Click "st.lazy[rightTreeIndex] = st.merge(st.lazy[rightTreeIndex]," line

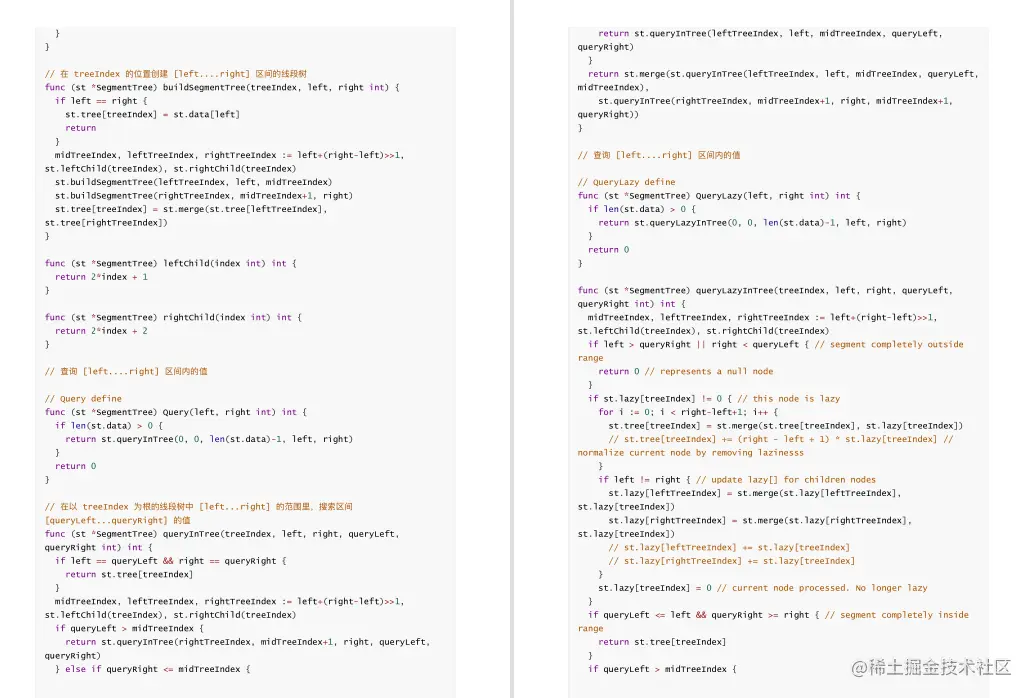coord(760,520)
